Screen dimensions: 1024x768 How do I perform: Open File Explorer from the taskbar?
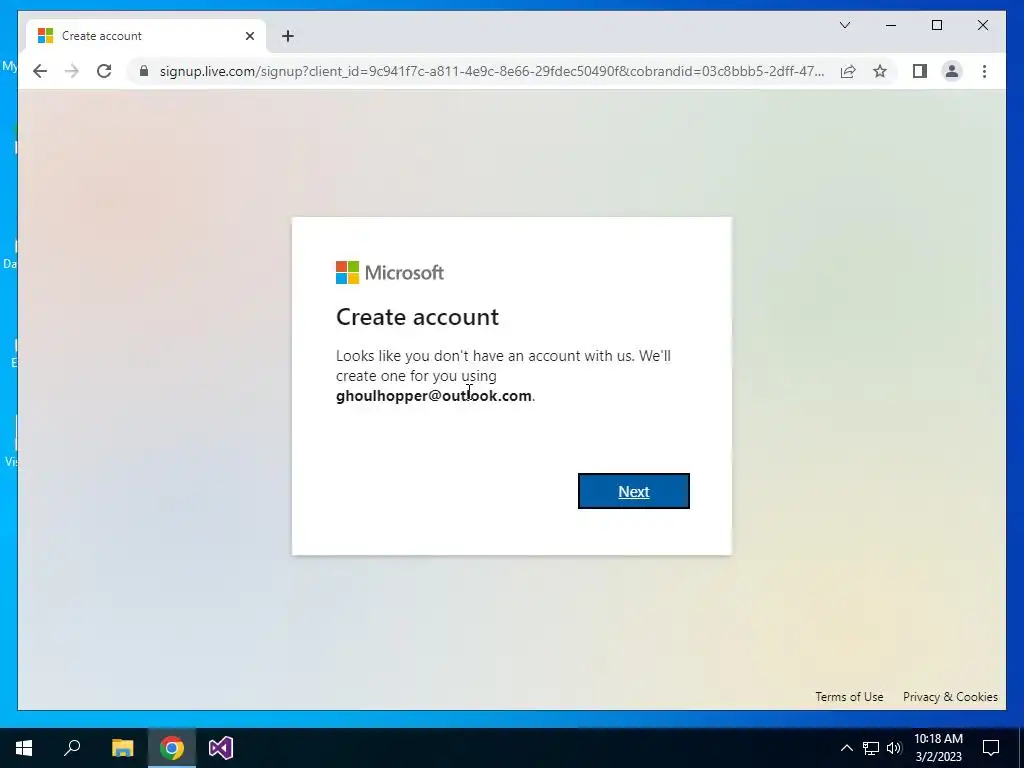(x=122, y=748)
